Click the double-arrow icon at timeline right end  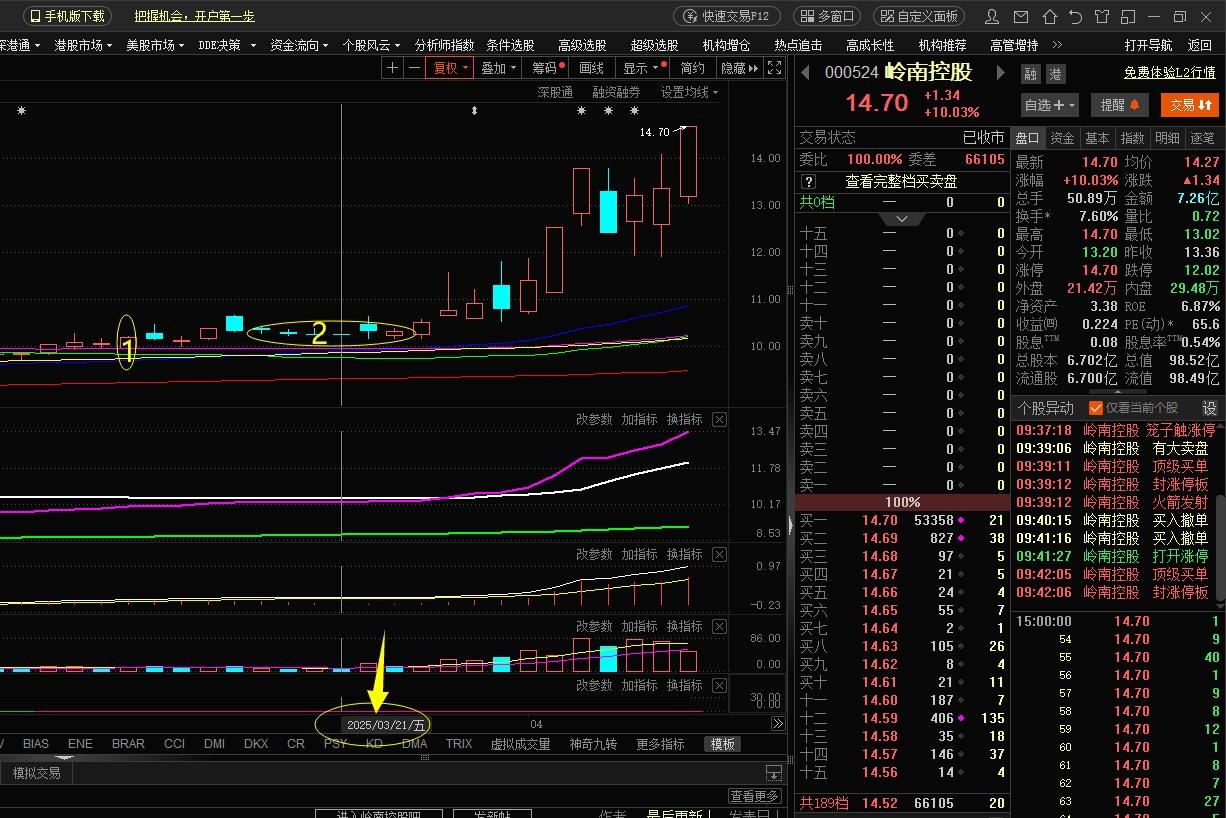pyautogui.click(x=778, y=724)
